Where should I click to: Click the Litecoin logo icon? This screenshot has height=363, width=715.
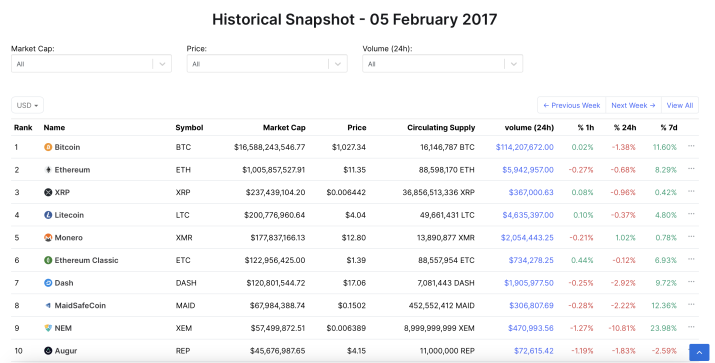click(x=48, y=215)
